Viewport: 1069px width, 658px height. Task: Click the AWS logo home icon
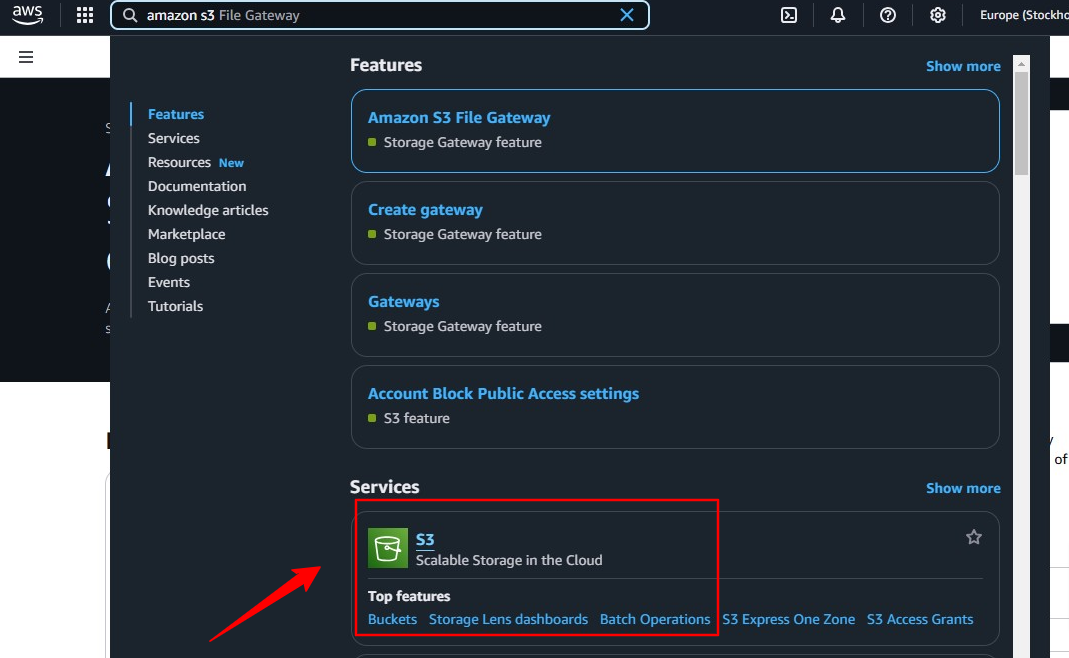pyautogui.click(x=27, y=15)
